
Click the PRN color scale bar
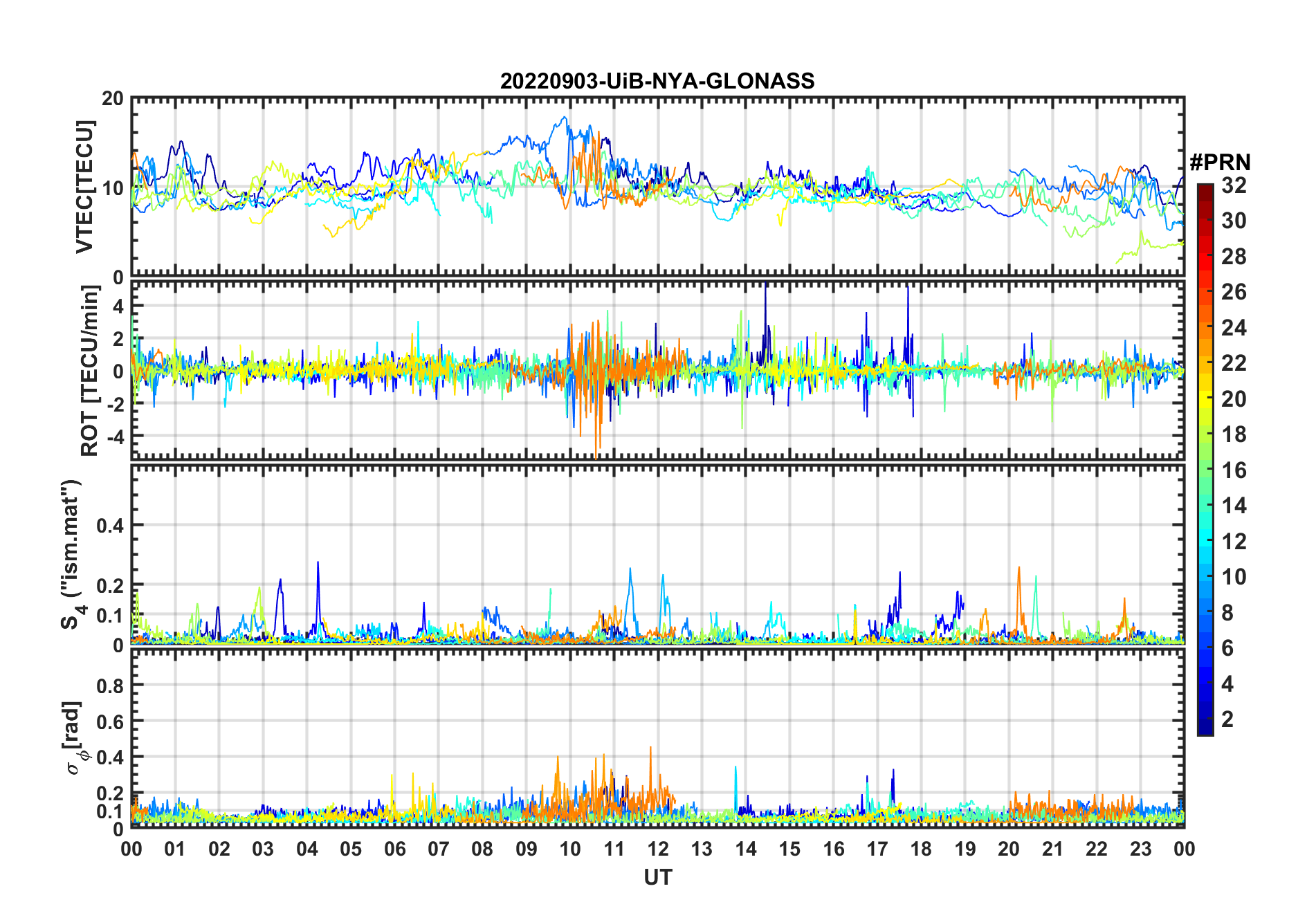(1205, 459)
